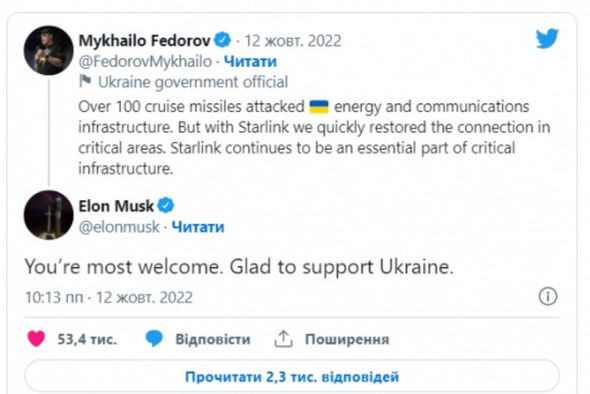Click Elon Musk's verified checkmark badge
The image size is (590, 394).
(x=166, y=205)
